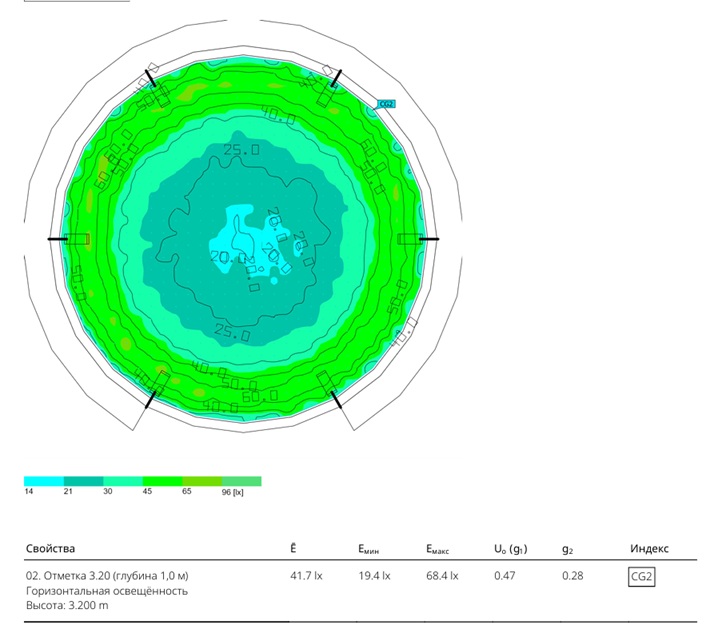
Task: Click the Свойства column header
Action: (x=50, y=549)
